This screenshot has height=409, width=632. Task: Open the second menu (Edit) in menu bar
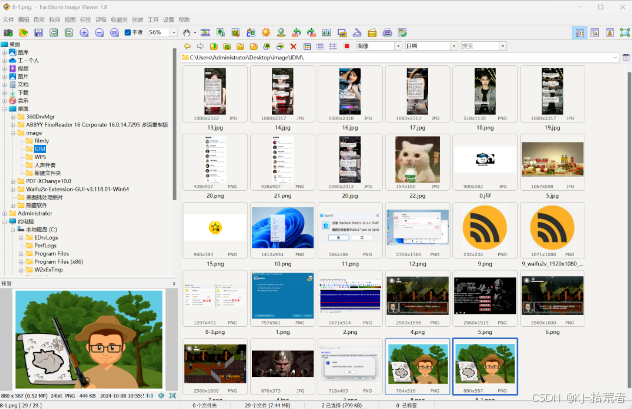(23, 19)
